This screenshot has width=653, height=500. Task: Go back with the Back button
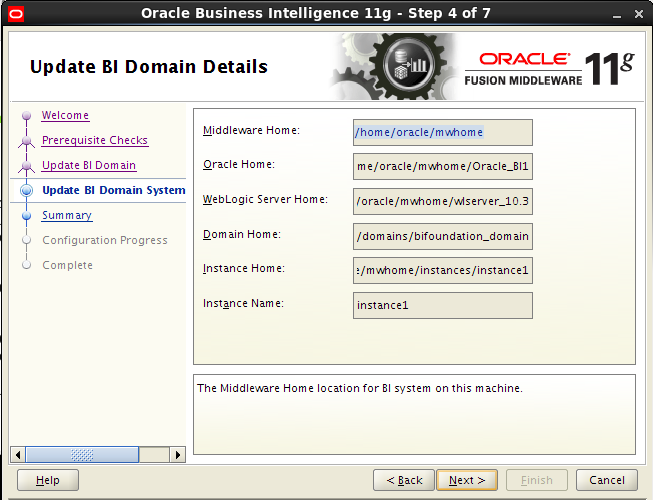tap(404, 480)
